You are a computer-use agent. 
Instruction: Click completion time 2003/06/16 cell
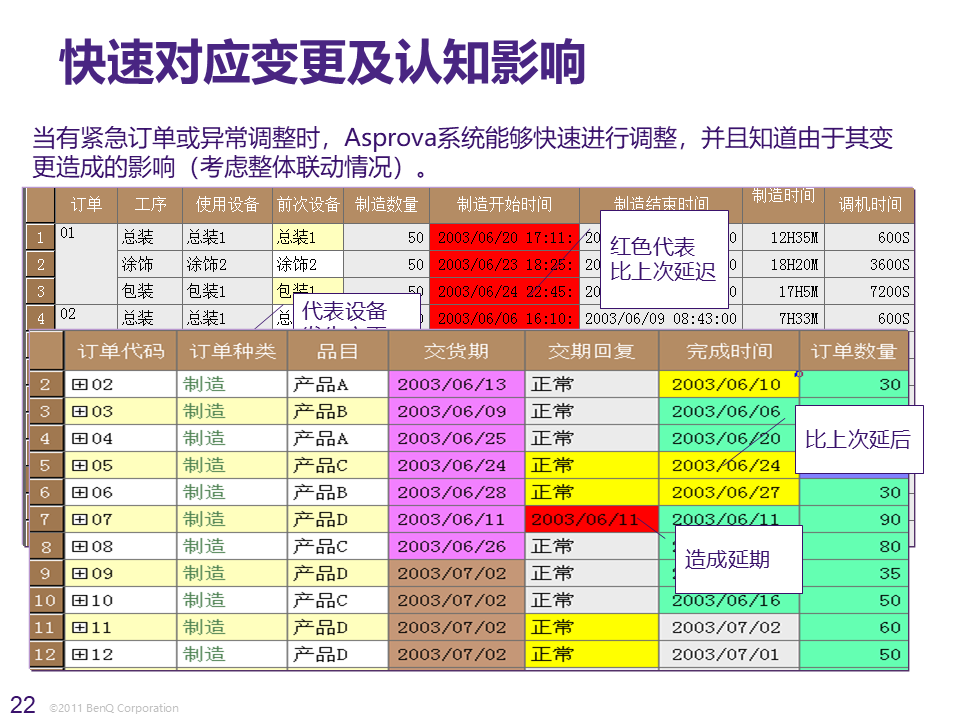729,601
